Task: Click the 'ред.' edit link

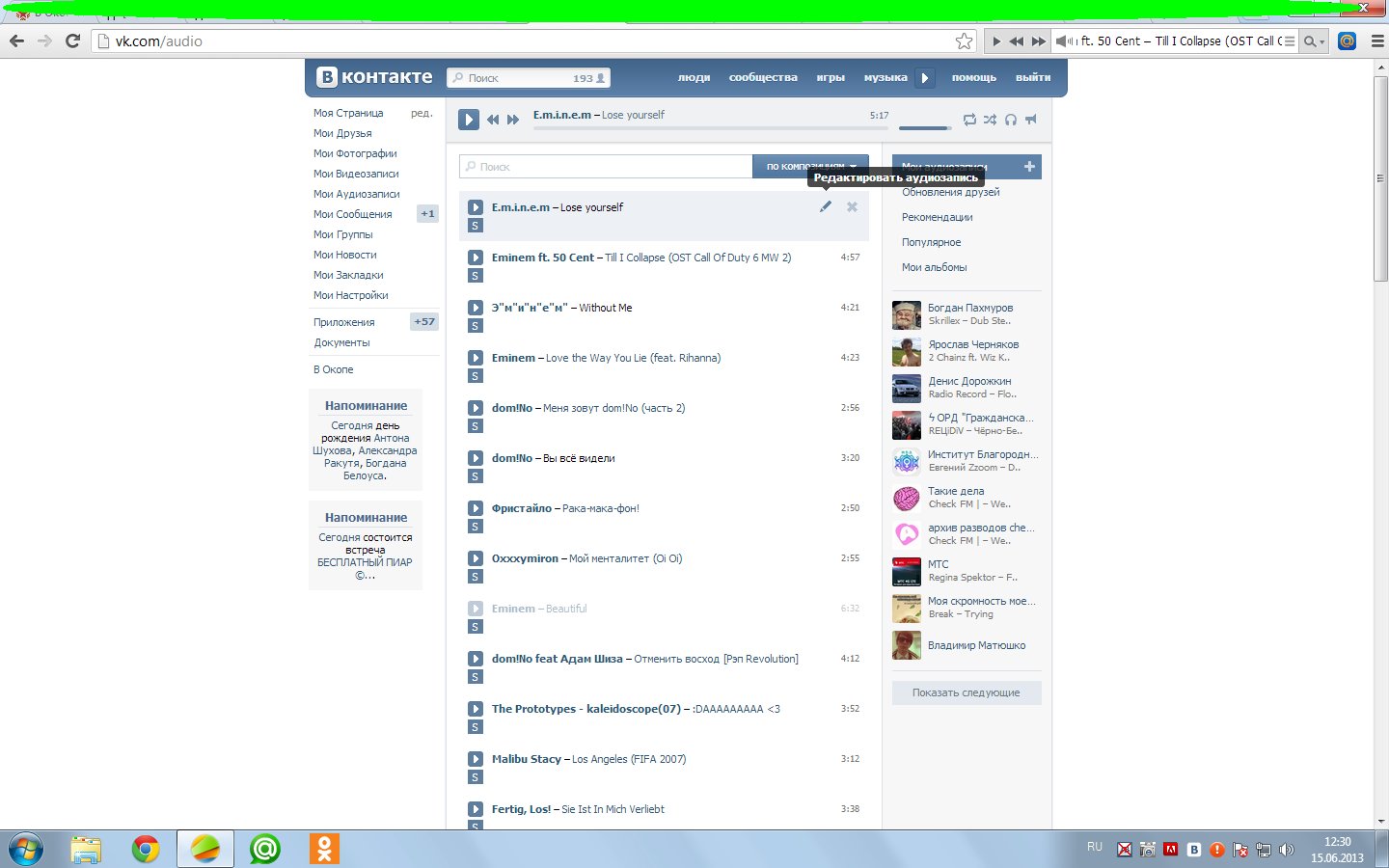Action: coord(422,113)
